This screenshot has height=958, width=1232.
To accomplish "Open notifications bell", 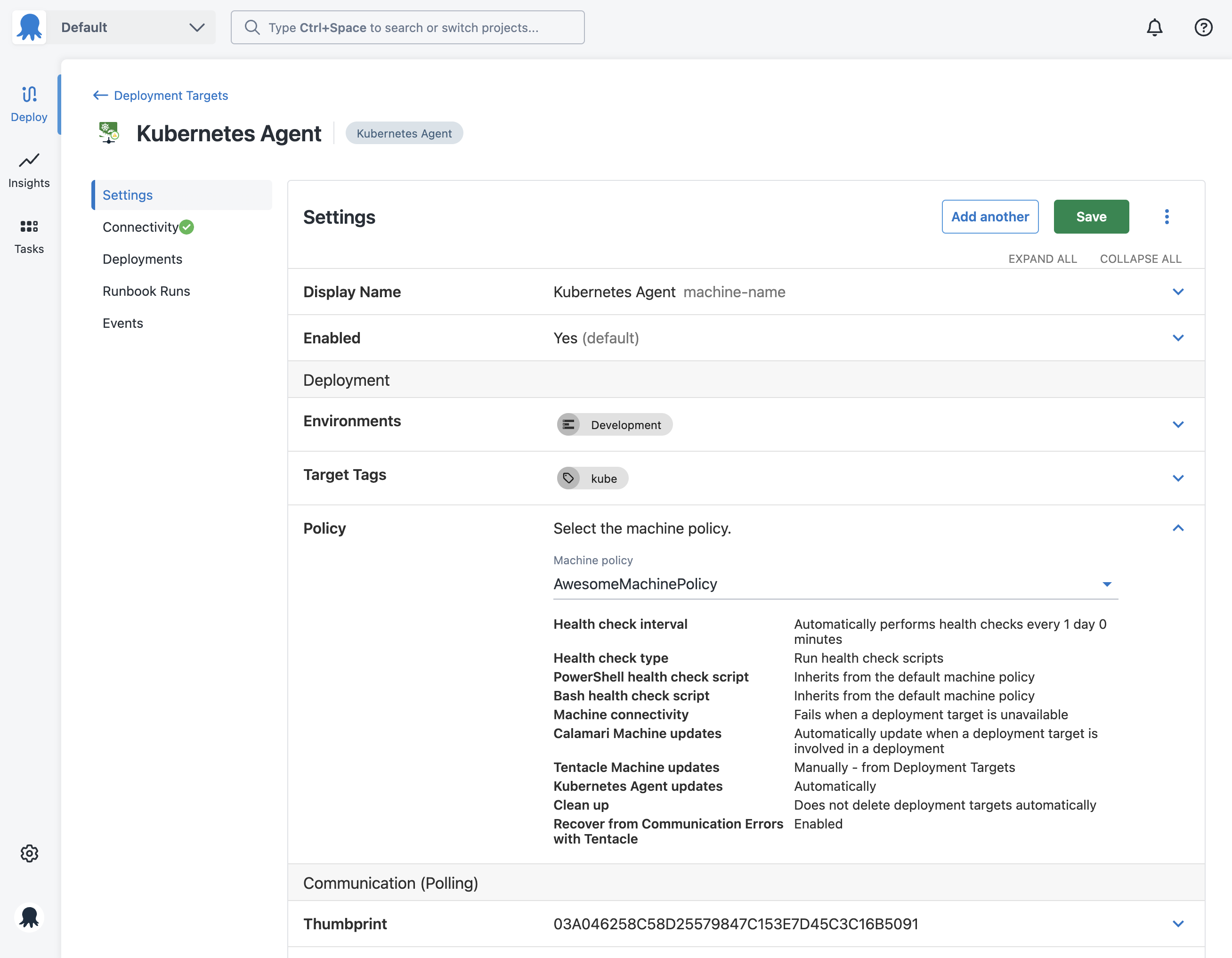I will point(1154,28).
